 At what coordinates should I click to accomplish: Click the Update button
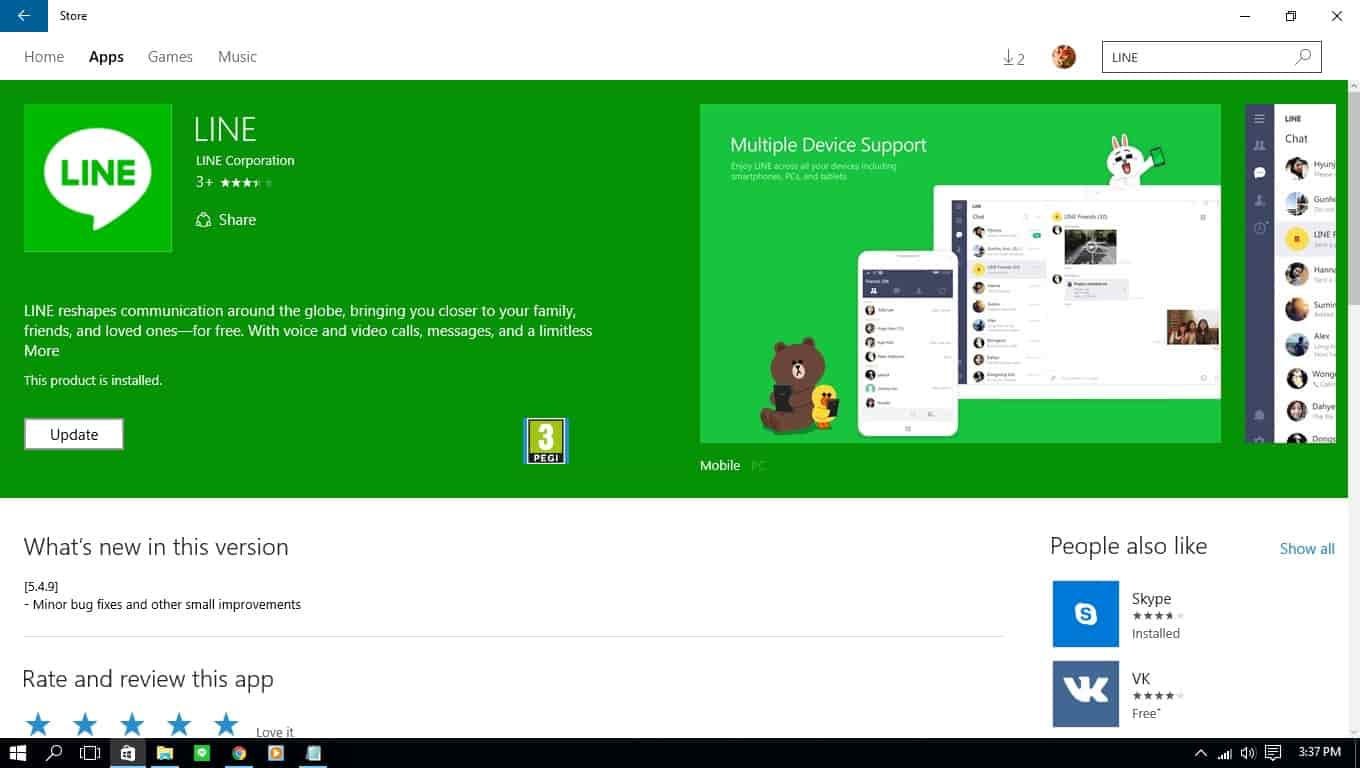[74, 434]
